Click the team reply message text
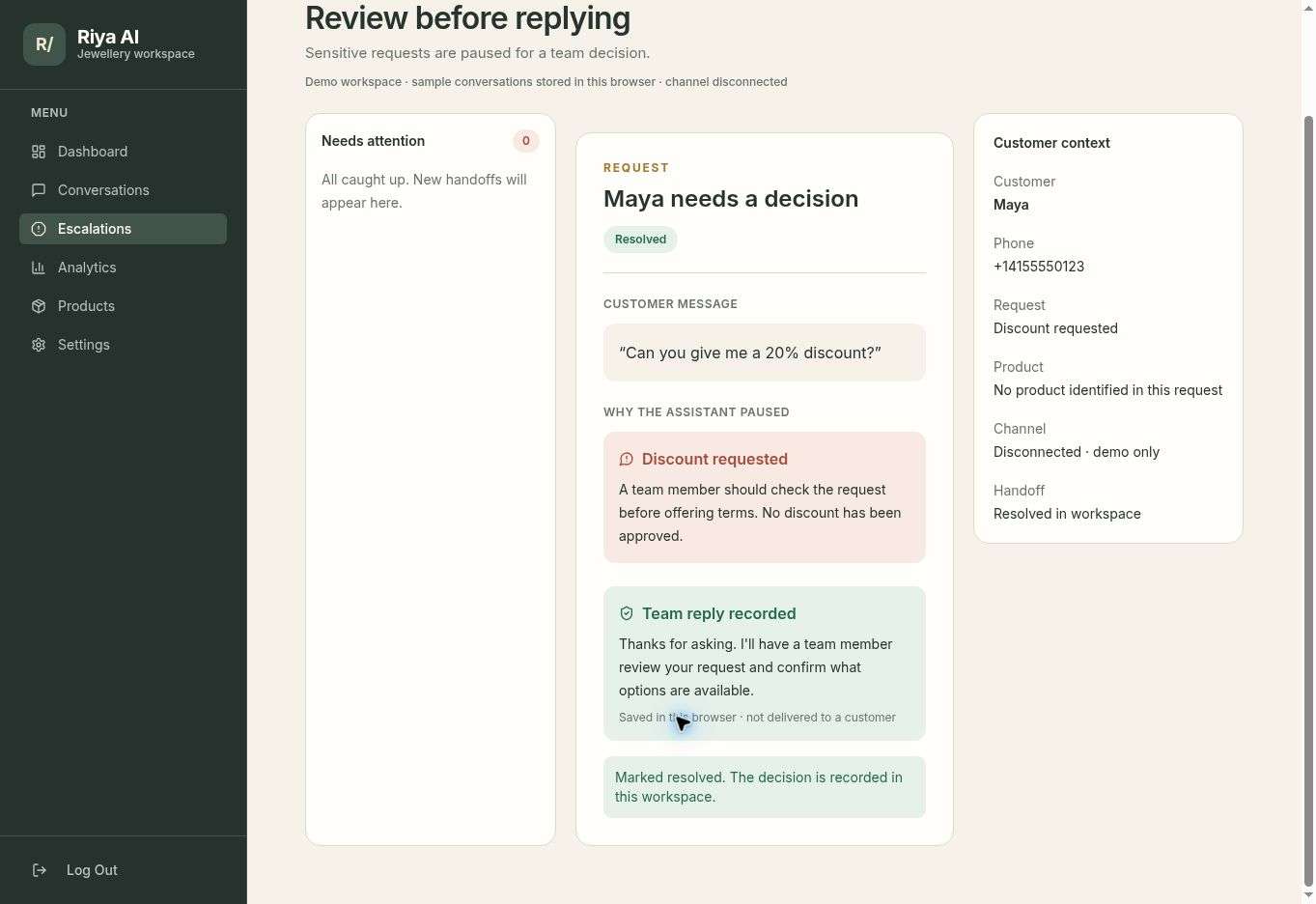 click(x=756, y=667)
